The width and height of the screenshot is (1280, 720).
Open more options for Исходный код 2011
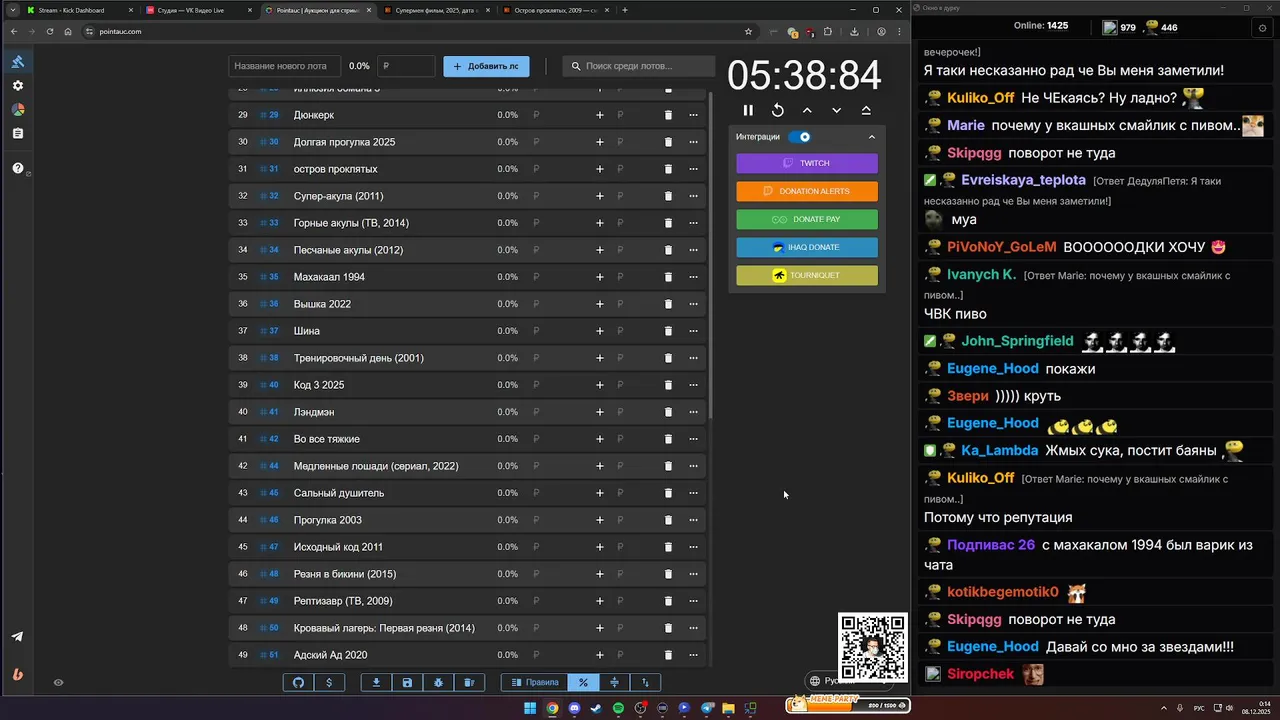click(693, 547)
